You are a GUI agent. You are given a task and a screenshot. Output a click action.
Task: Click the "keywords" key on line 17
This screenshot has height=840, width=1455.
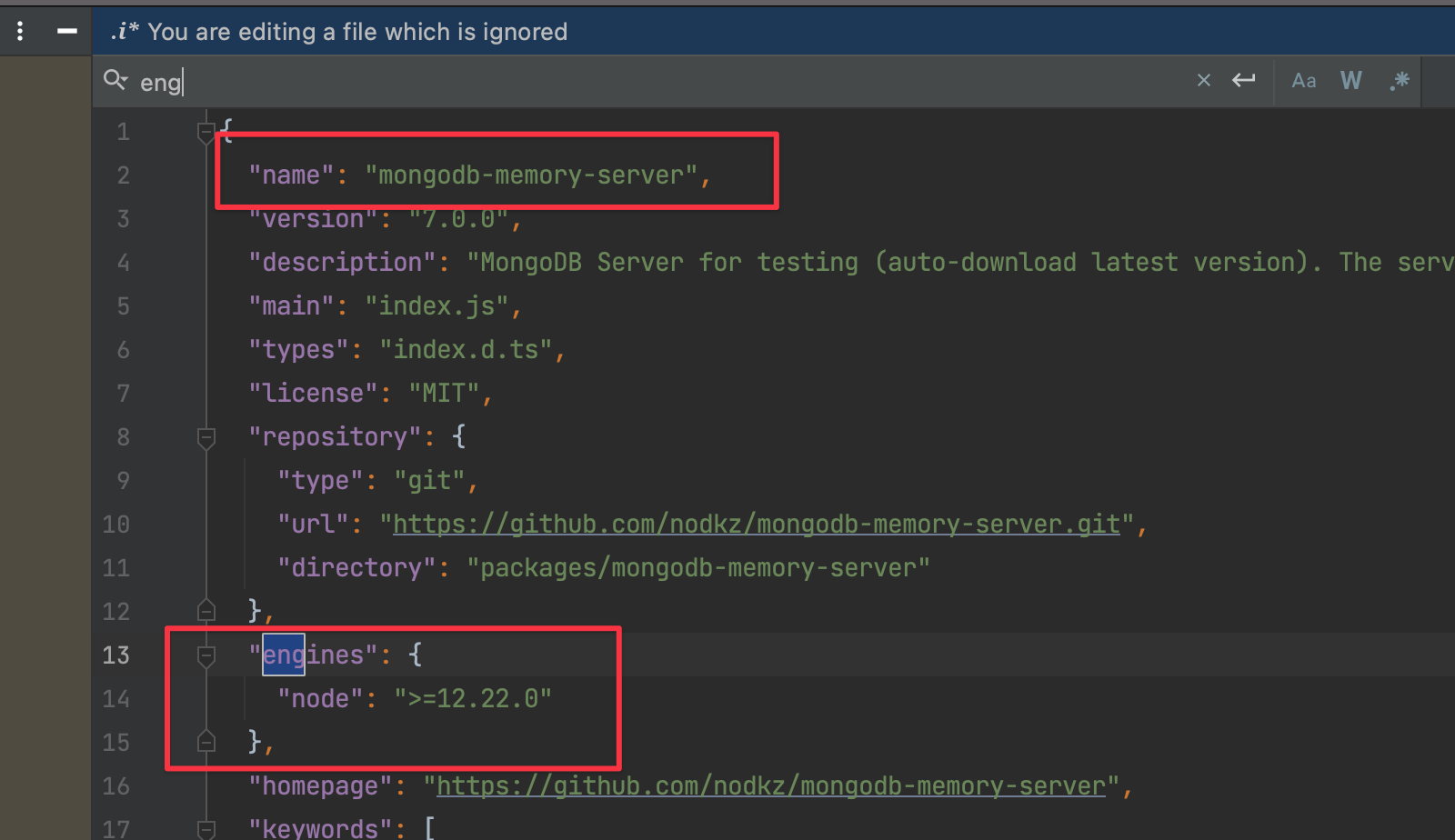[x=320, y=828]
